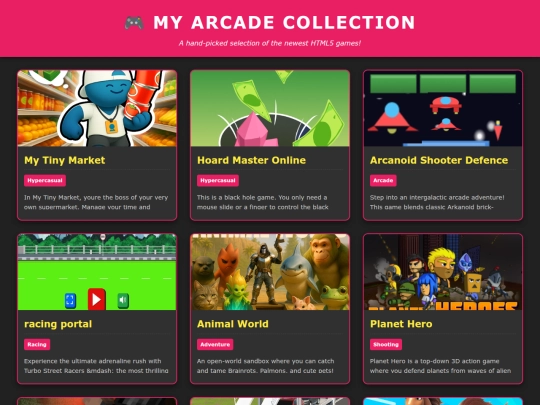Select the Racing category tag
Viewport: 540px width, 405px height.
click(37, 344)
